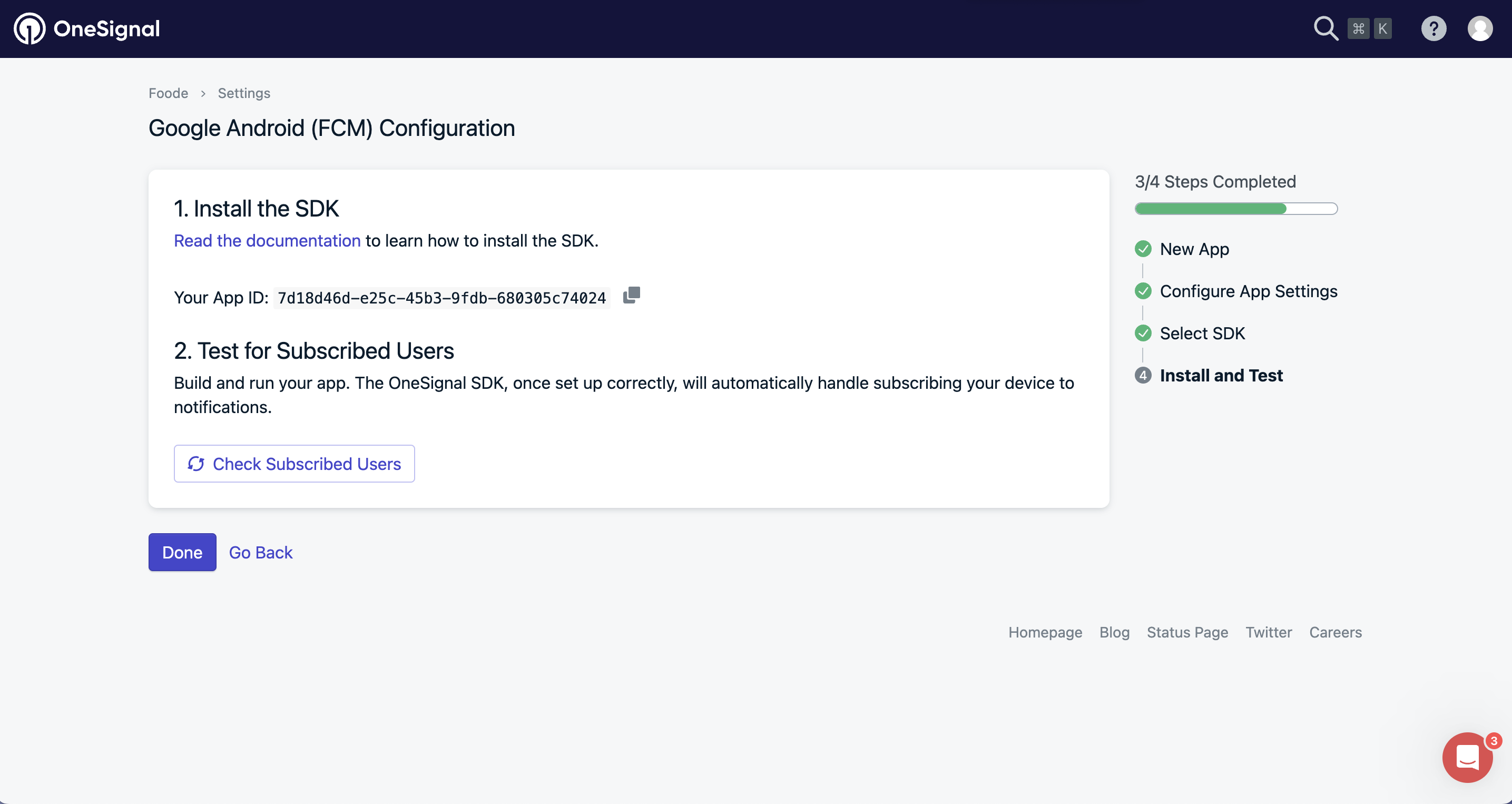
Task: Click the '2. Test for Subscribed Users' heading
Action: click(x=313, y=351)
